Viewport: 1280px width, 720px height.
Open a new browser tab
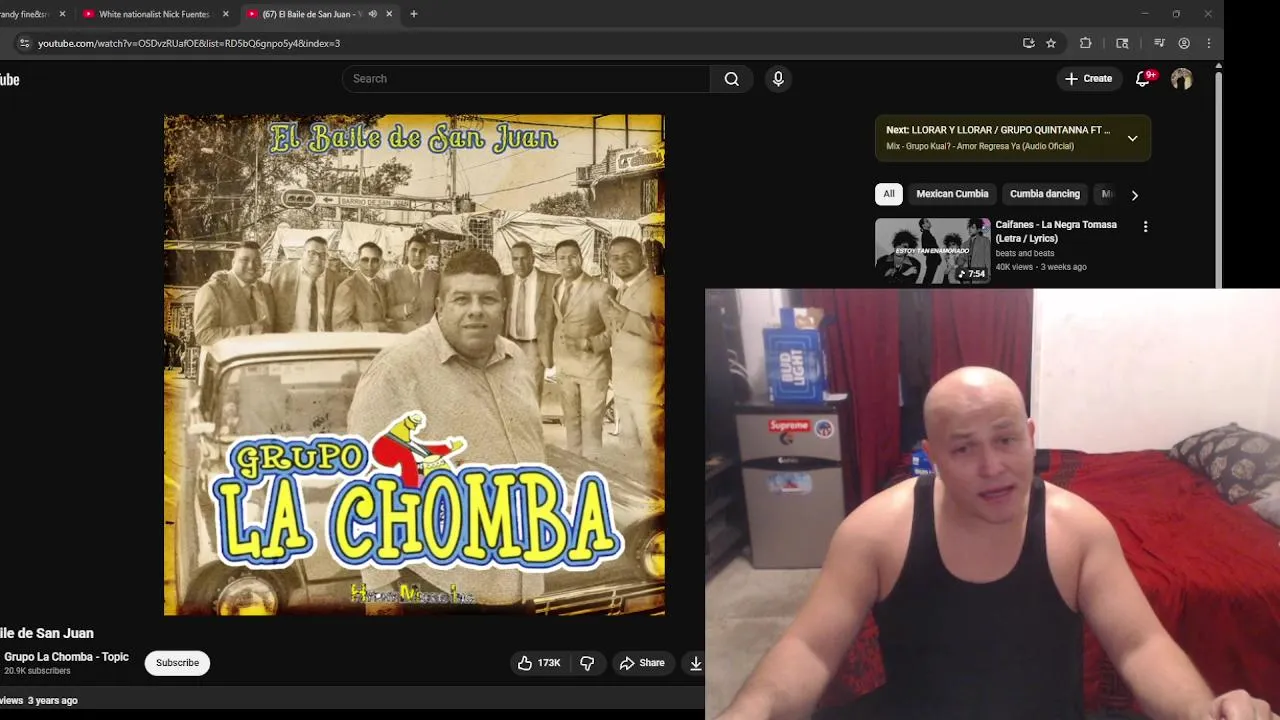(414, 14)
